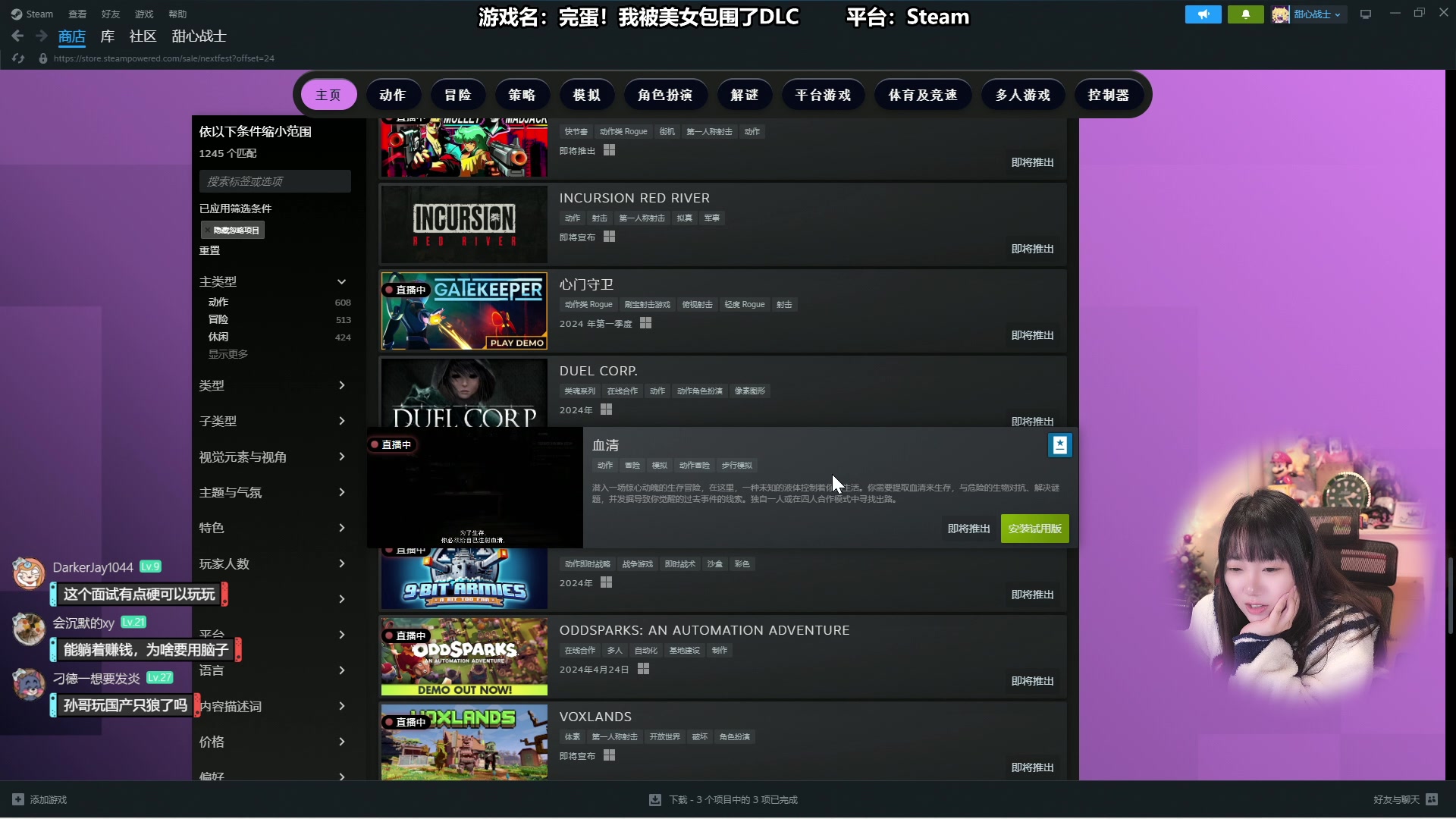This screenshot has width=1456, height=819.
Task: Click the page reload icon
Action: tap(18, 58)
